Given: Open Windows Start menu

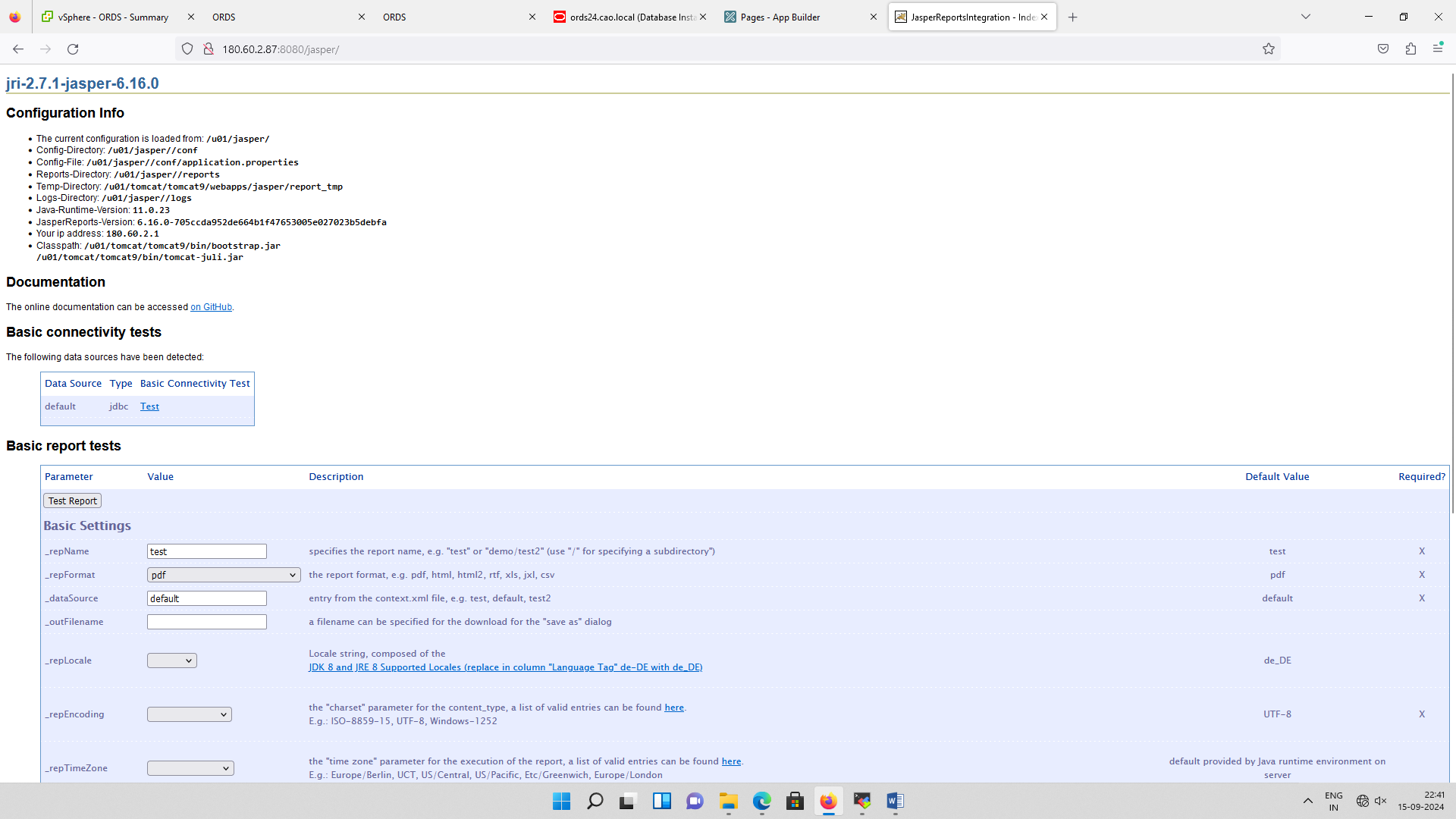Looking at the screenshot, I should pyautogui.click(x=561, y=801).
